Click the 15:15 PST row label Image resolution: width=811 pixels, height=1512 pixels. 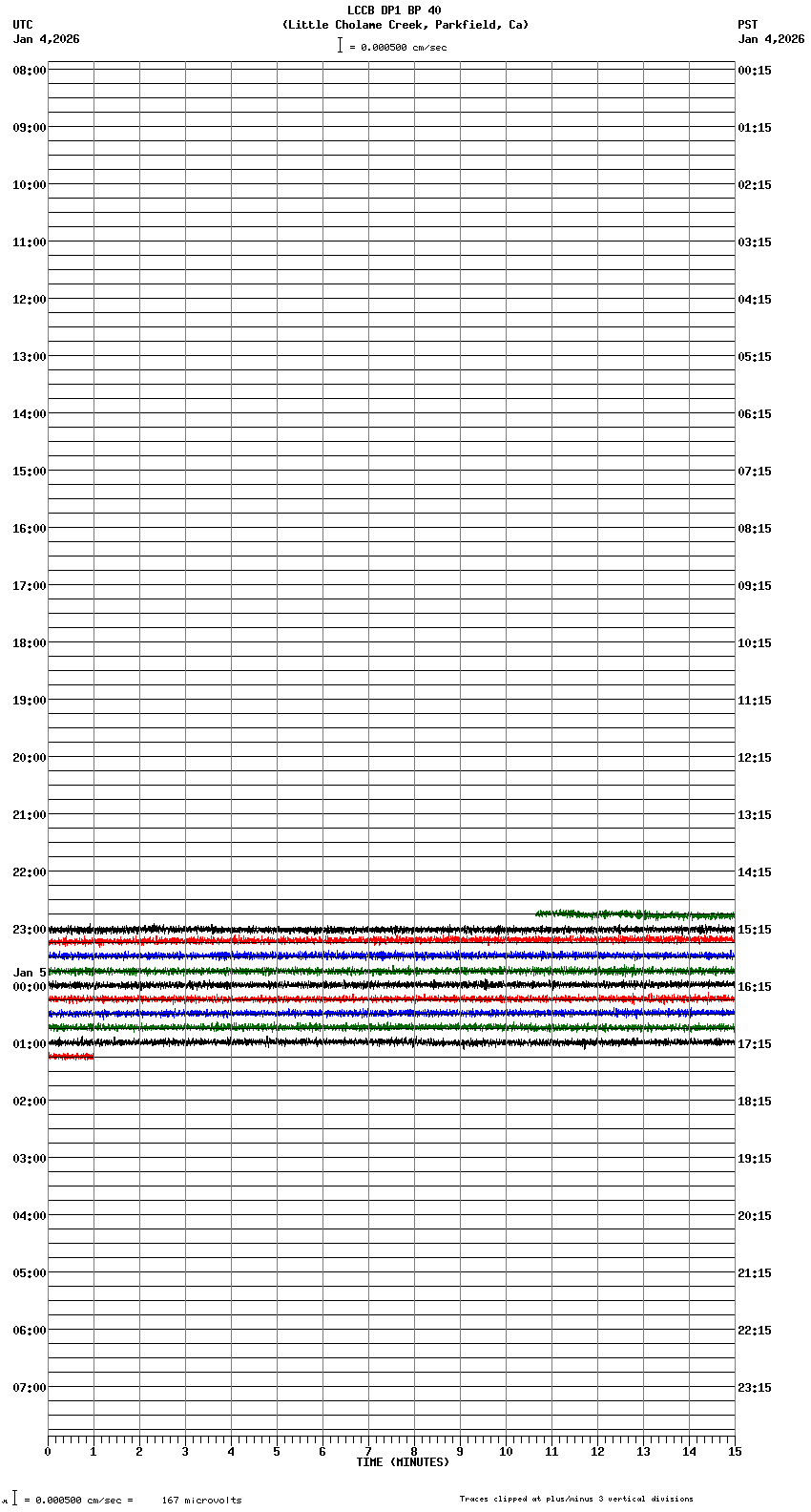click(x=755, y=930)
